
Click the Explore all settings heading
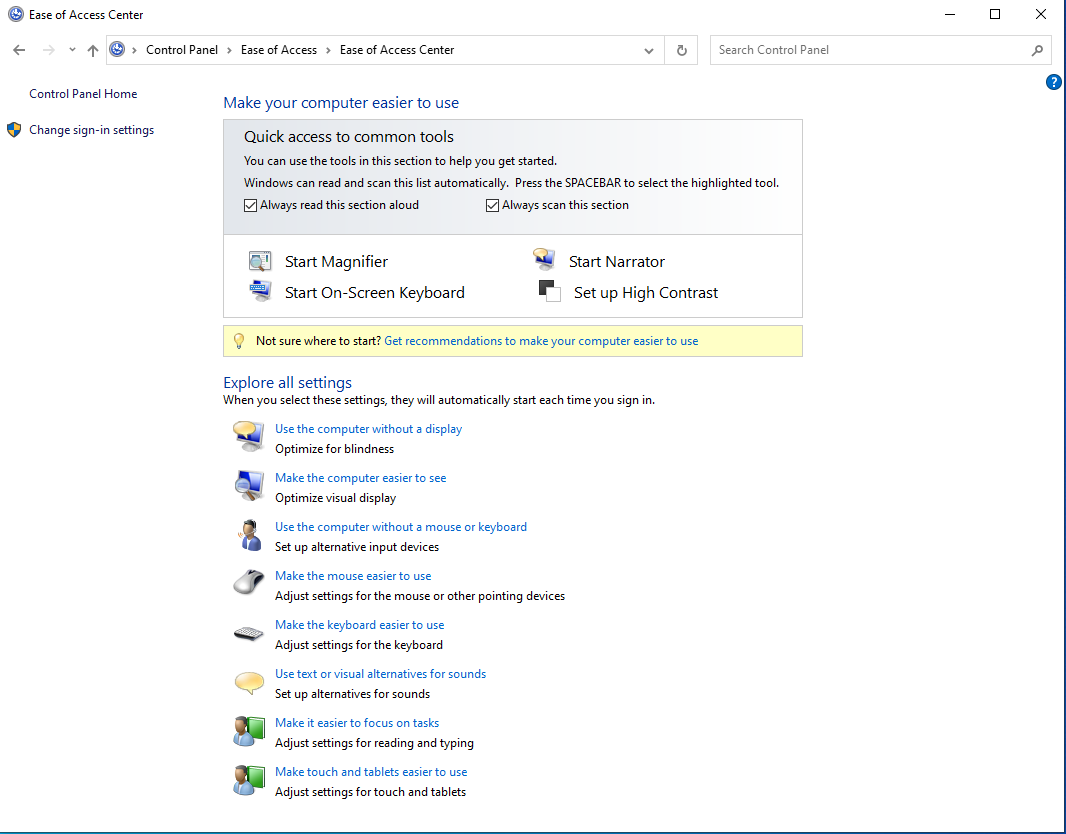coord(288,383)
